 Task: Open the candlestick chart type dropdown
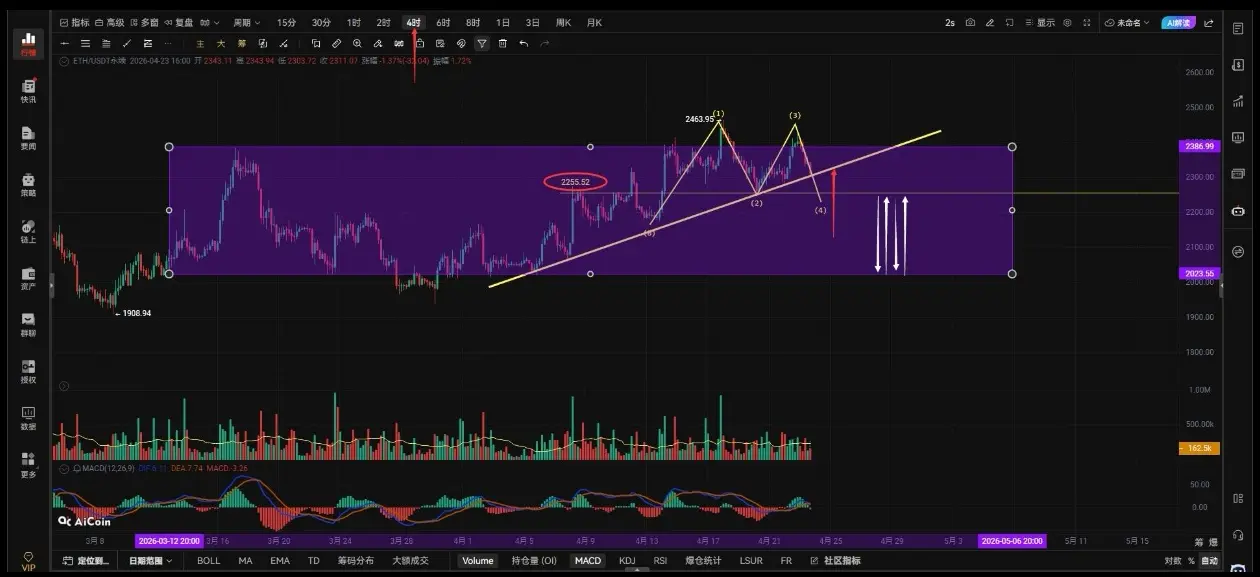coord(208,22)
